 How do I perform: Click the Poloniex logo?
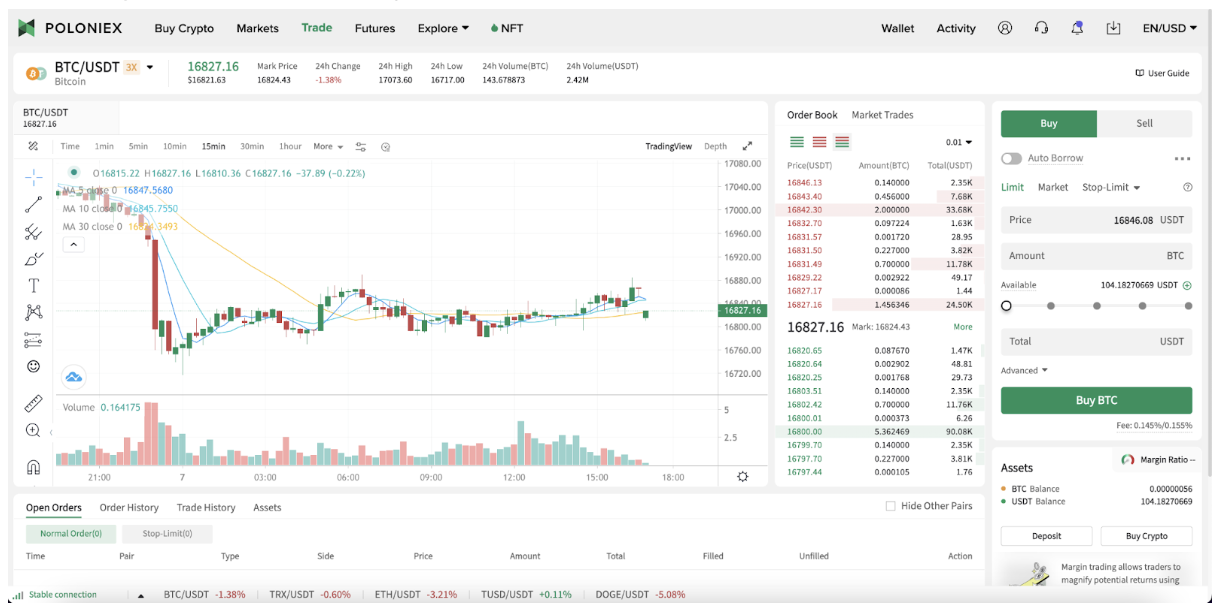(70, 28)
